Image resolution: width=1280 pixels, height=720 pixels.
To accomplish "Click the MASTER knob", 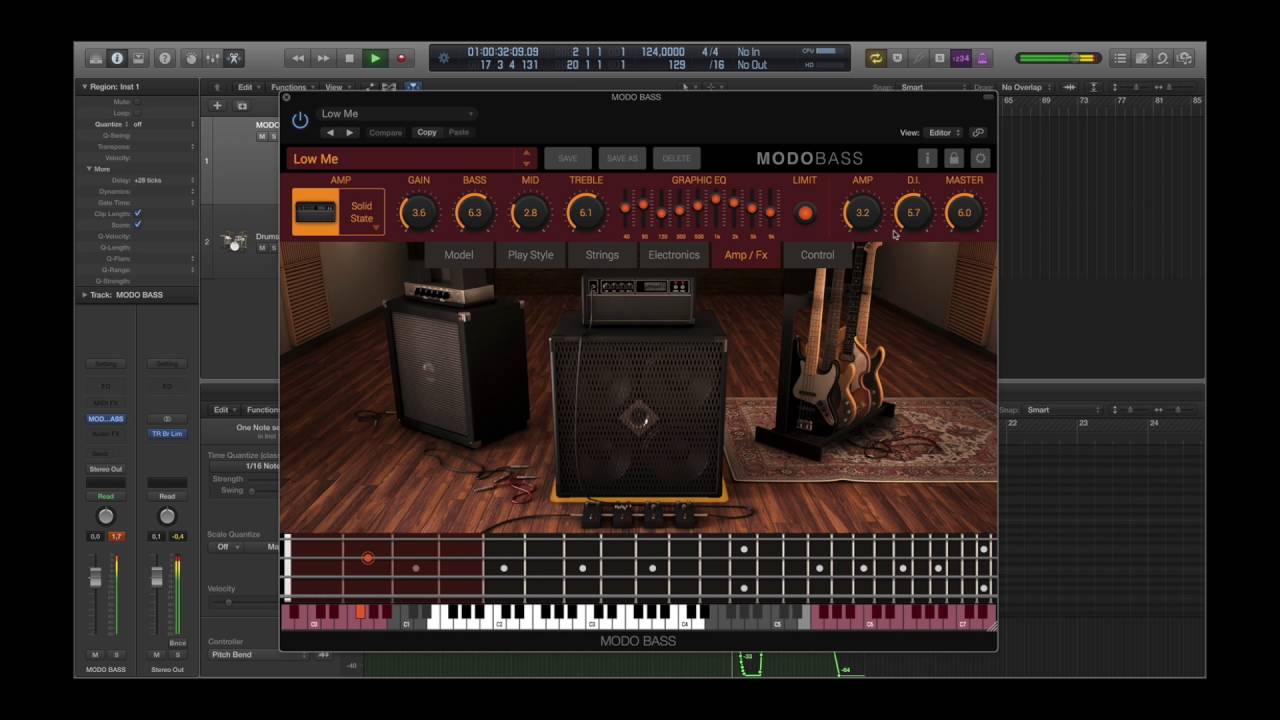I will [964, 212].
